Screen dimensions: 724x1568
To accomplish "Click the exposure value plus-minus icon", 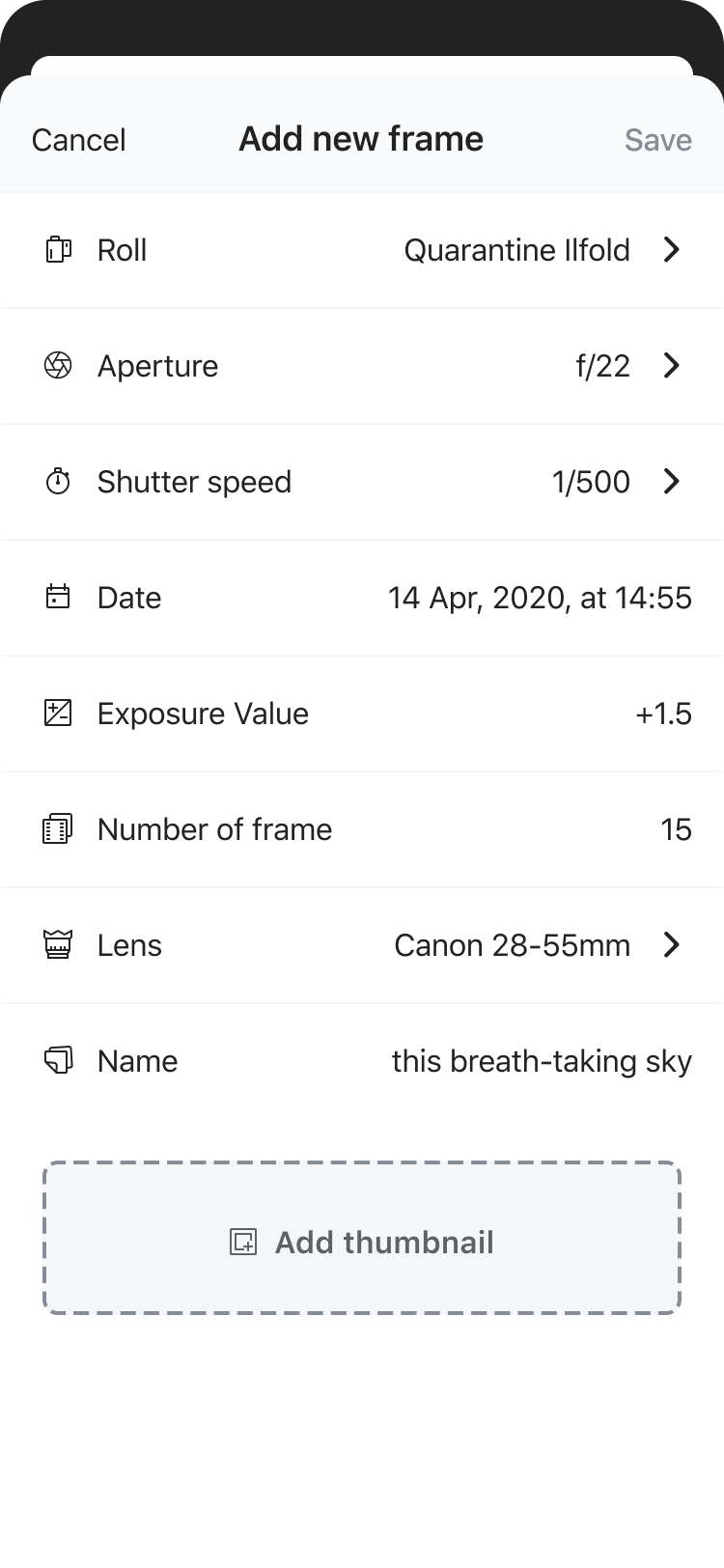I will pos(59,714).
